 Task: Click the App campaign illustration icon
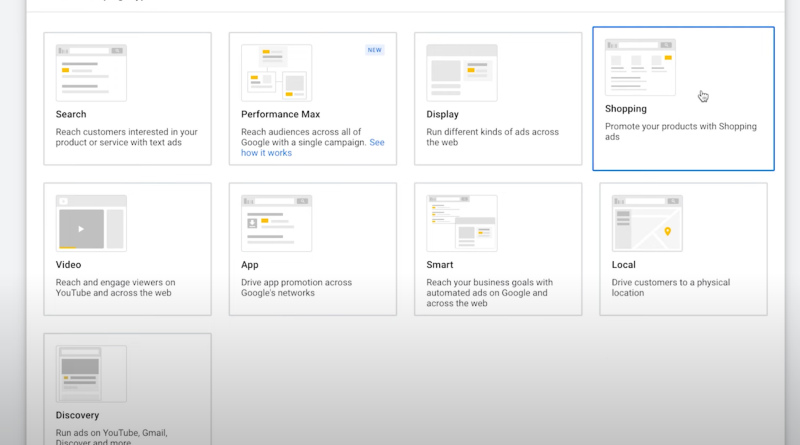coord(276,223)
